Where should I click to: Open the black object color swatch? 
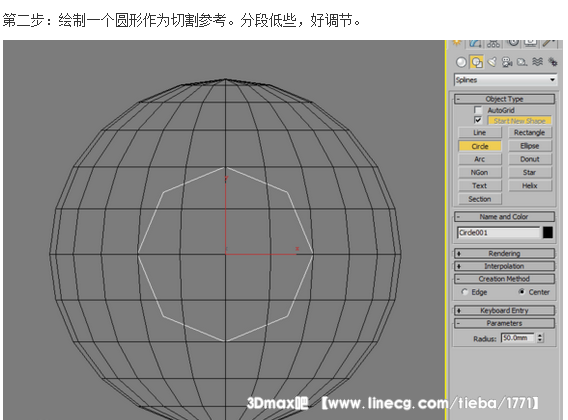click(548, 233)
